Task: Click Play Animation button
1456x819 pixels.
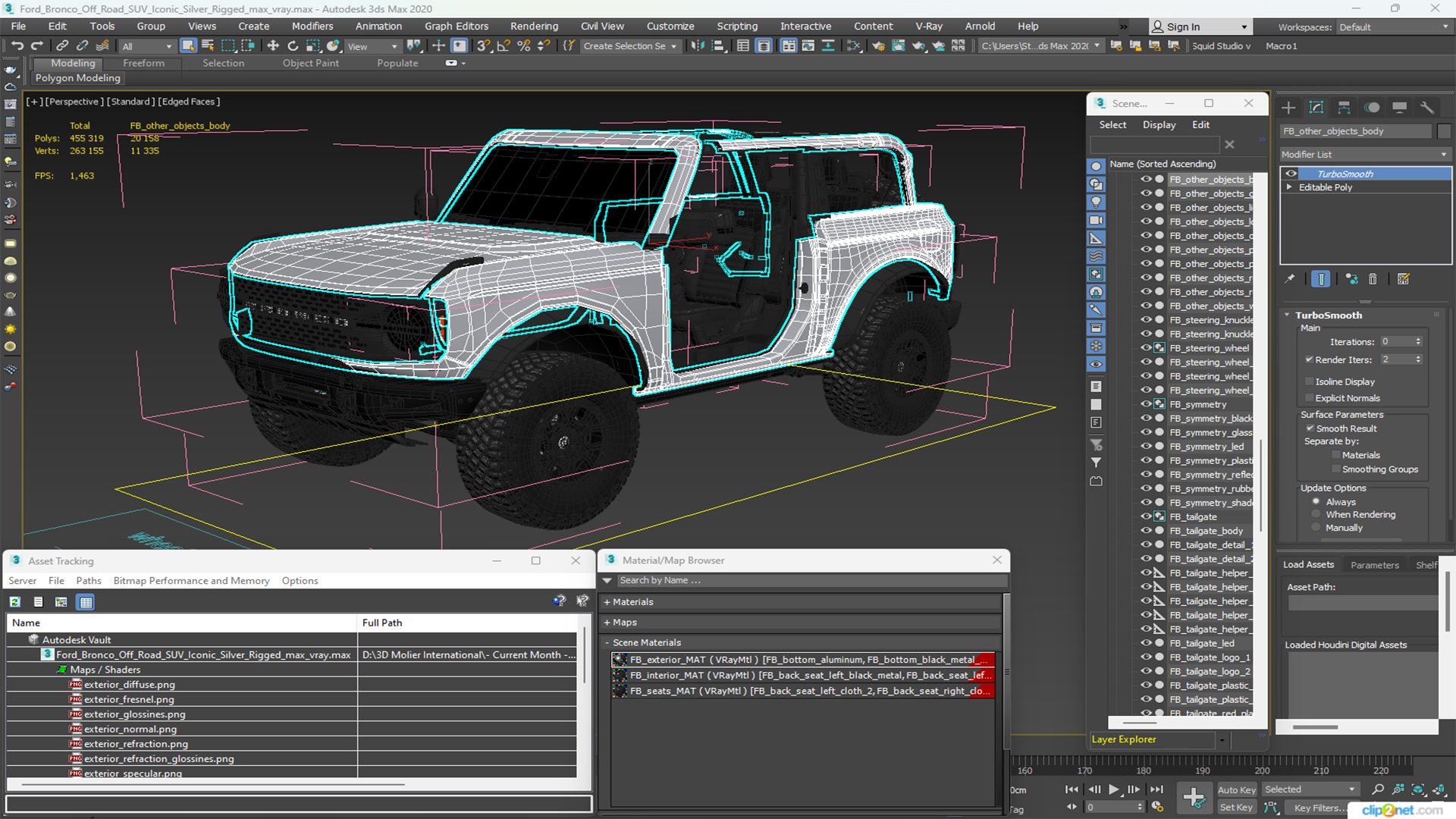Action: [1114, 789]
